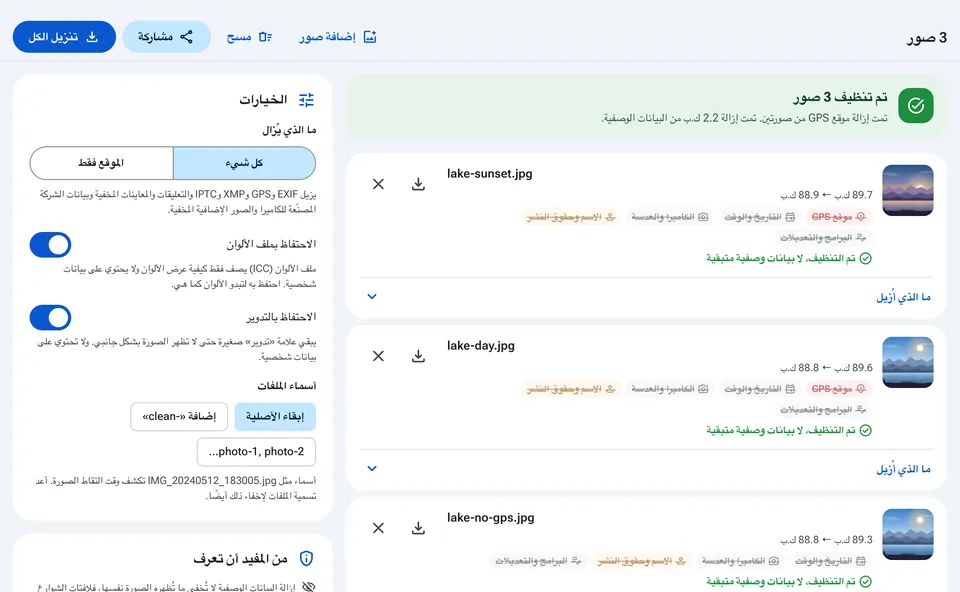960x592 pixels.
Task: Click the lake-no-gps.jpg file name
Action: (x=490, y=518)
